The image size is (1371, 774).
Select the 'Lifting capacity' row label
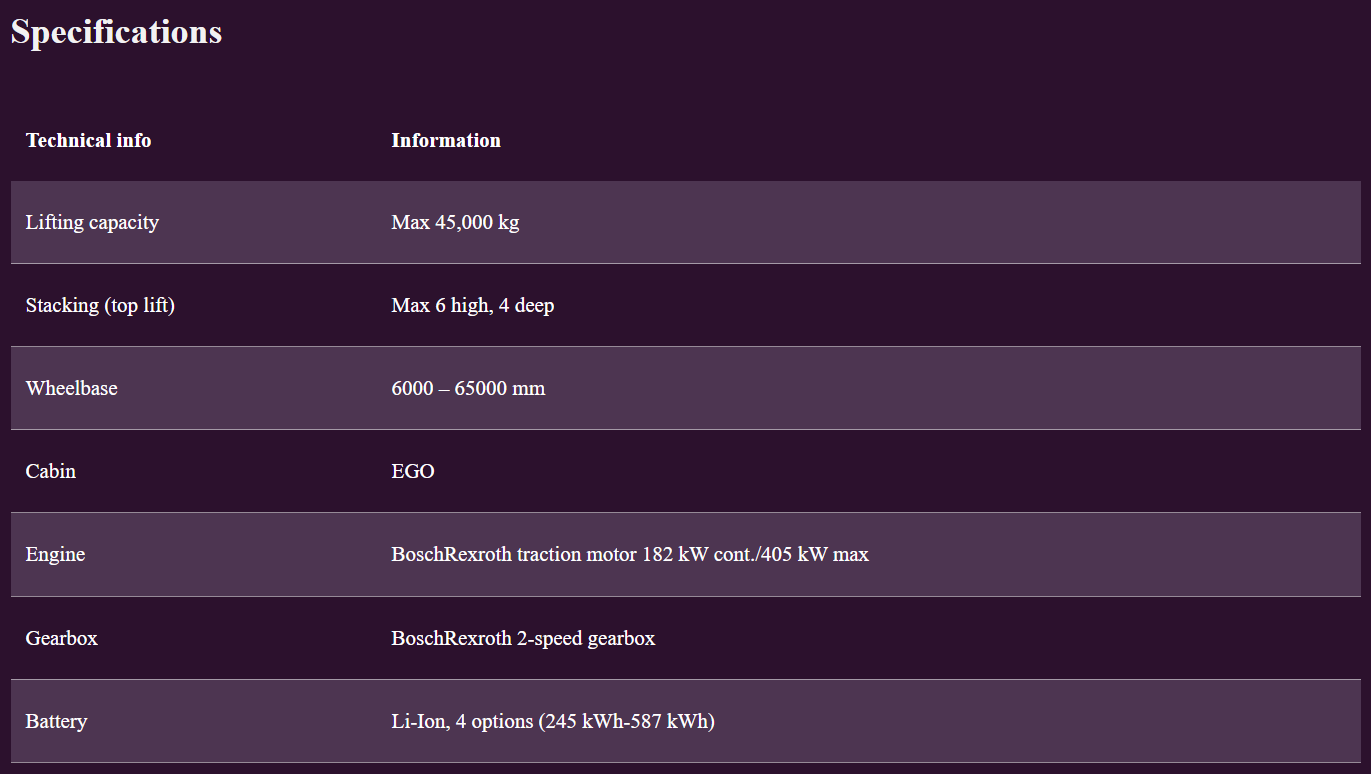coord(92,222)
